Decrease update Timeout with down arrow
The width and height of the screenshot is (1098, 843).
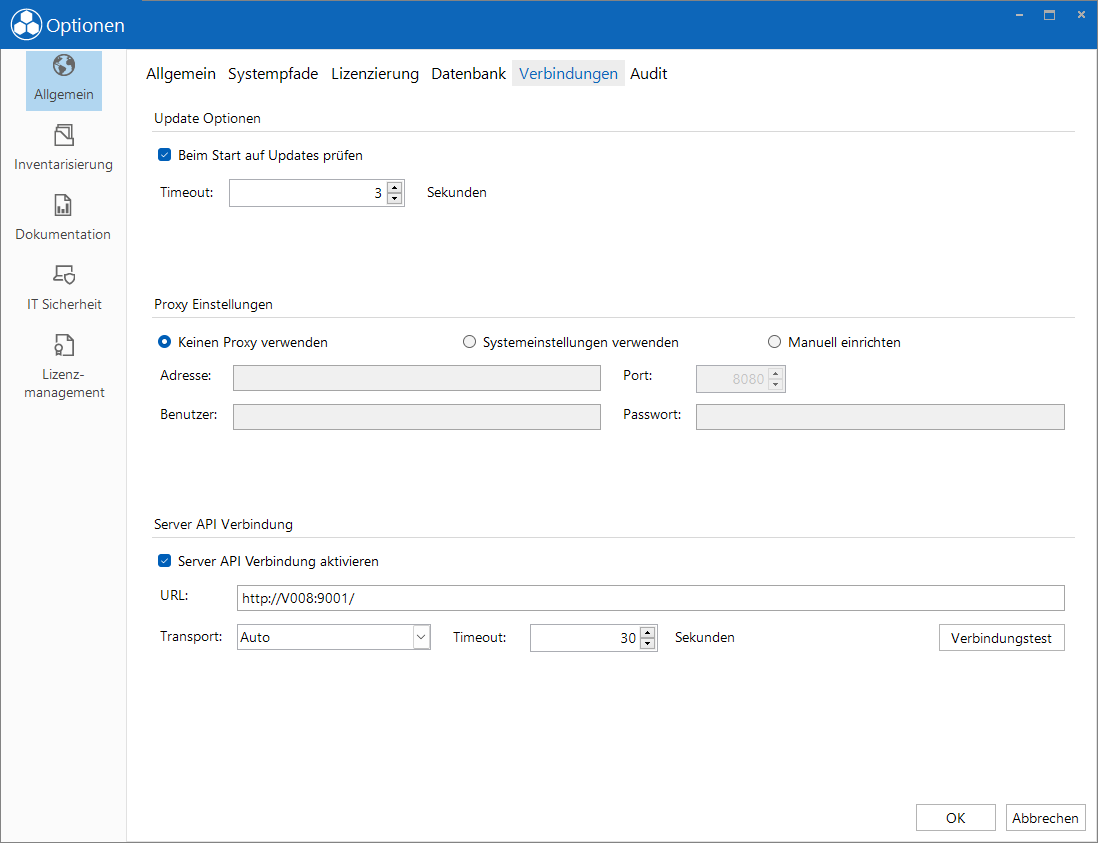pyautogui.click(x=395, y=198)
